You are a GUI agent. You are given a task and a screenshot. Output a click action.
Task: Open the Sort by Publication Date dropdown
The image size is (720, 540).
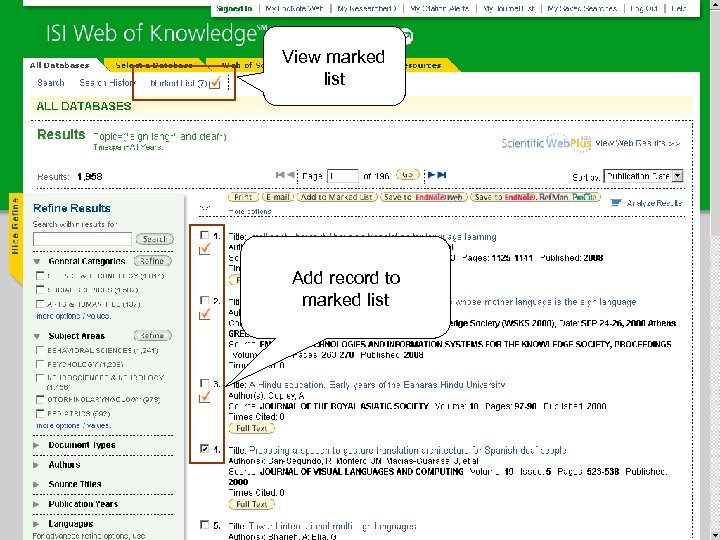[643, 176]
